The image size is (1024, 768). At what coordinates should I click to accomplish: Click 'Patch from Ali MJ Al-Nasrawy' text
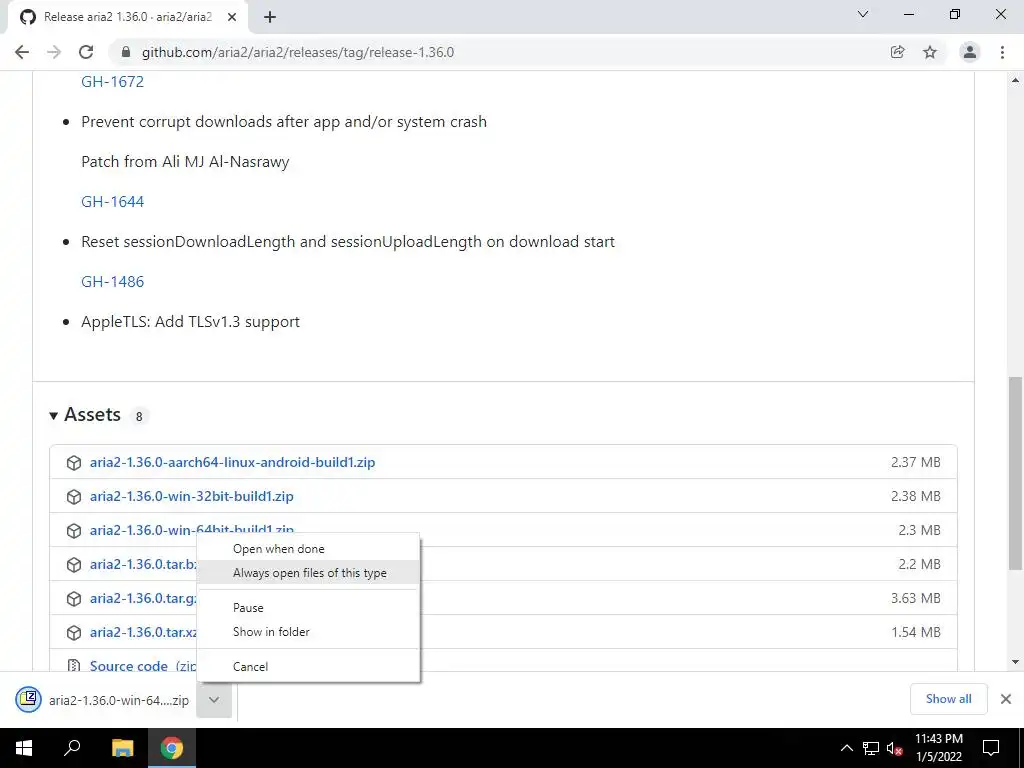point(185,162)
